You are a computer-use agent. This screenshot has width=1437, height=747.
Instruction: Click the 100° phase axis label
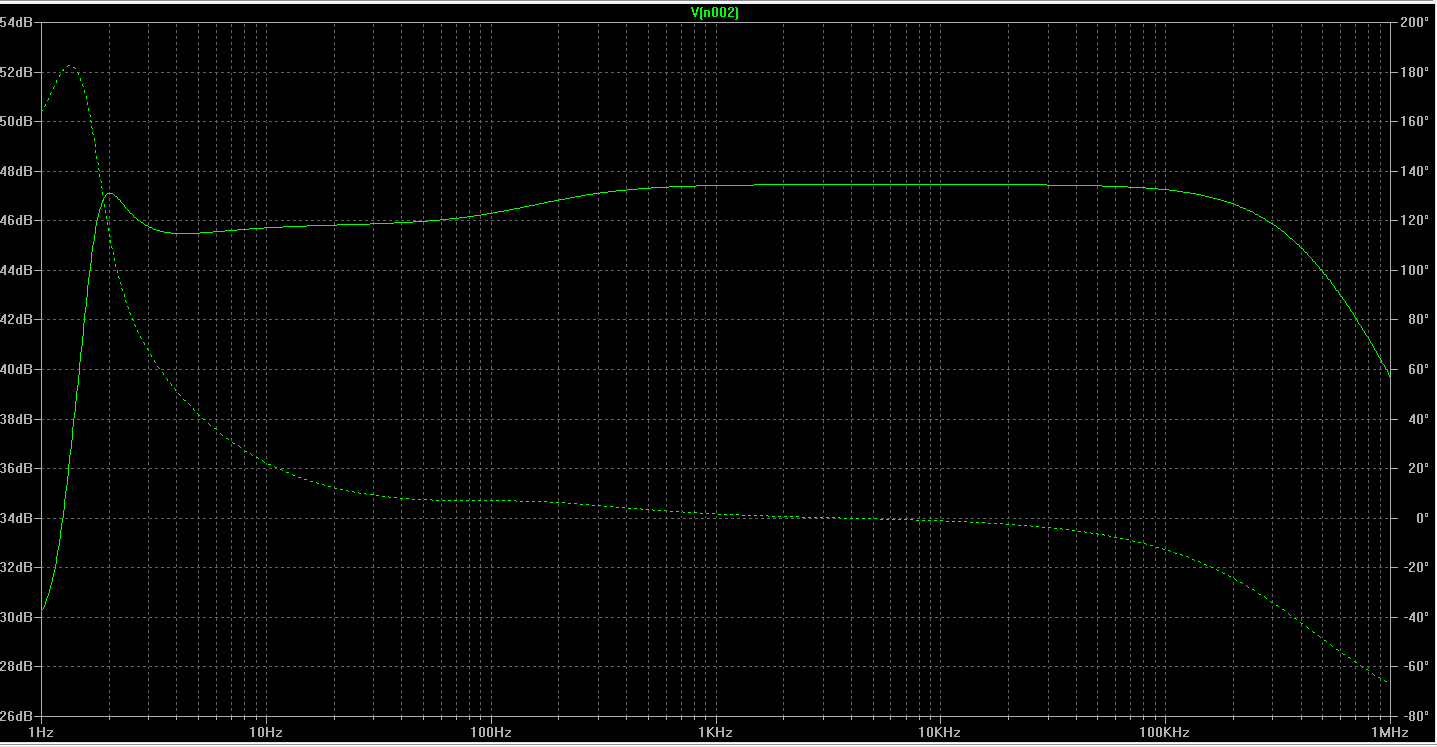click(1416, 270)
